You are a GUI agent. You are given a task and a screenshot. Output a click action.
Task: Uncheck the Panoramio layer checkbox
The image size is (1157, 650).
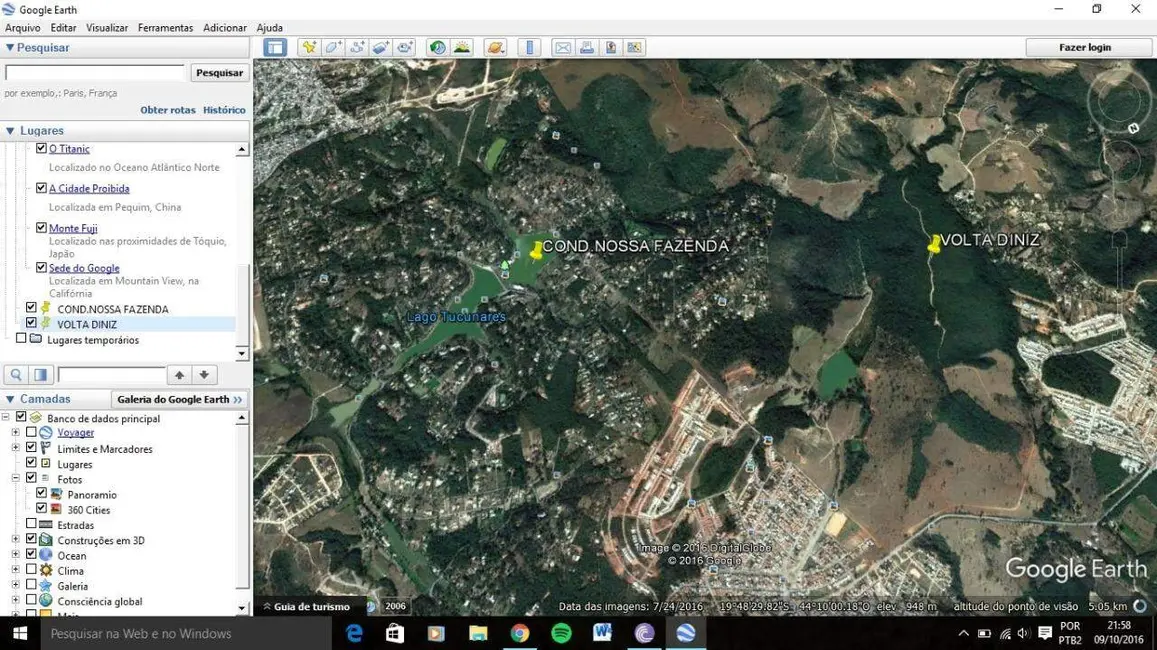tap(41, 494)
